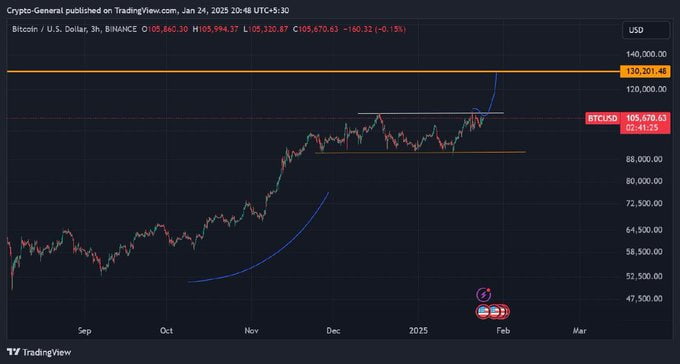Viewport: 680px width, 364px height.
Task: Click the 64,500.00 price axis label
Action: [644, 230]
